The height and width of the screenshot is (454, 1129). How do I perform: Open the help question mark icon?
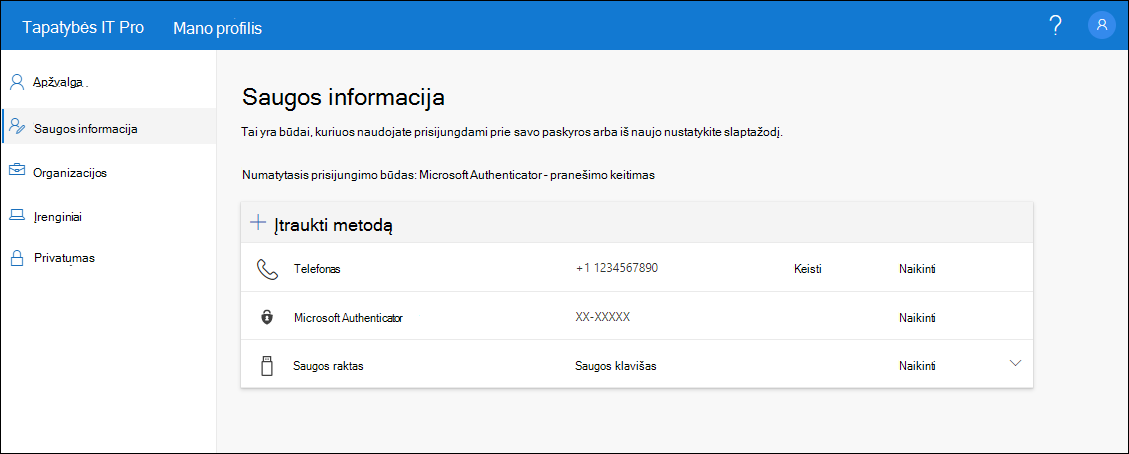pos(1055,25)
